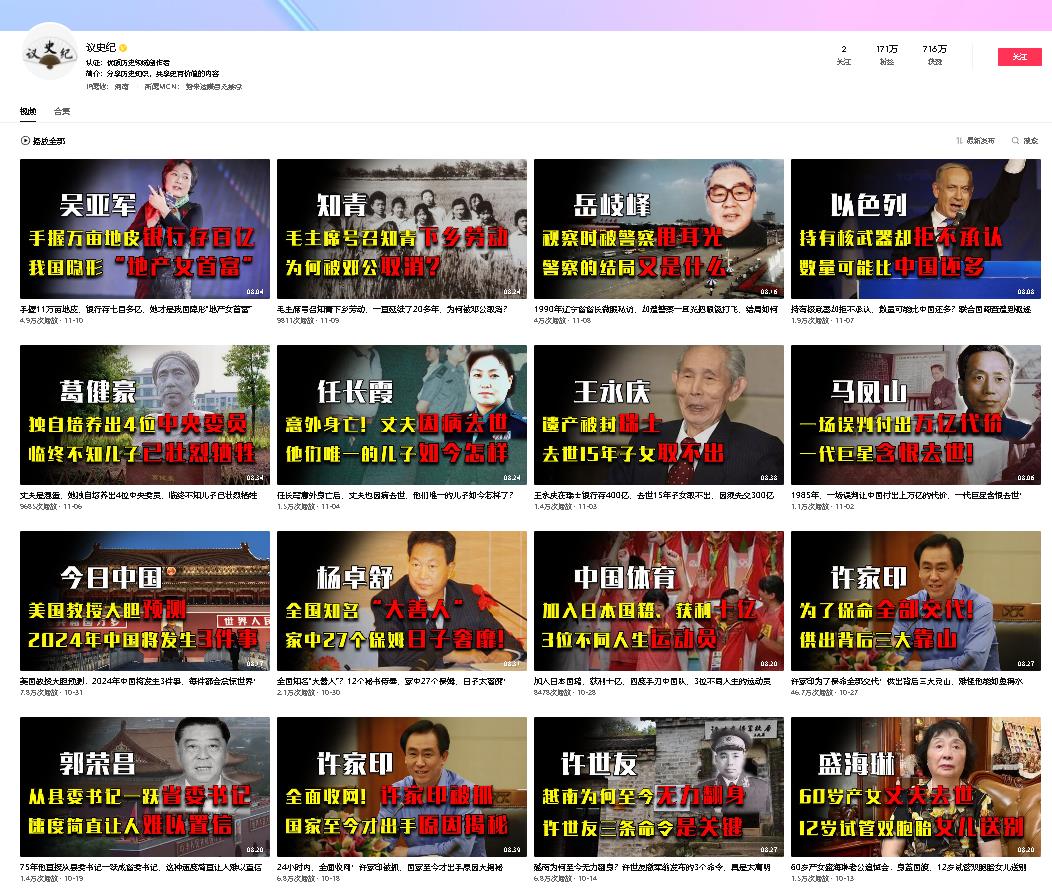Image resolution: width=1052 pixels, height=891 pixels.
Task: Click the search magnifier icon
Action: [1016, 141]
